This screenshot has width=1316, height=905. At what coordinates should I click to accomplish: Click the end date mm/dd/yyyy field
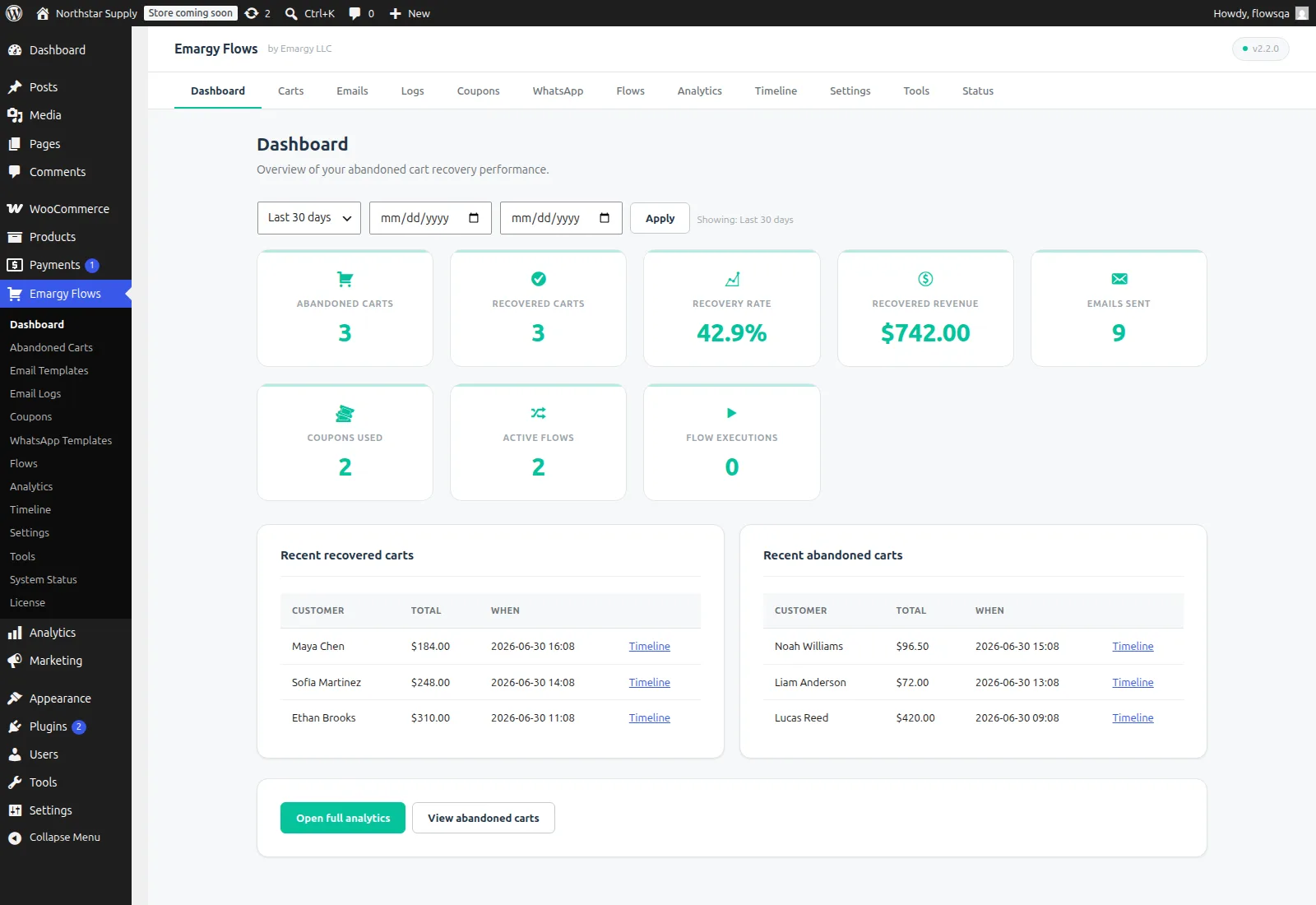coord(561,218)
